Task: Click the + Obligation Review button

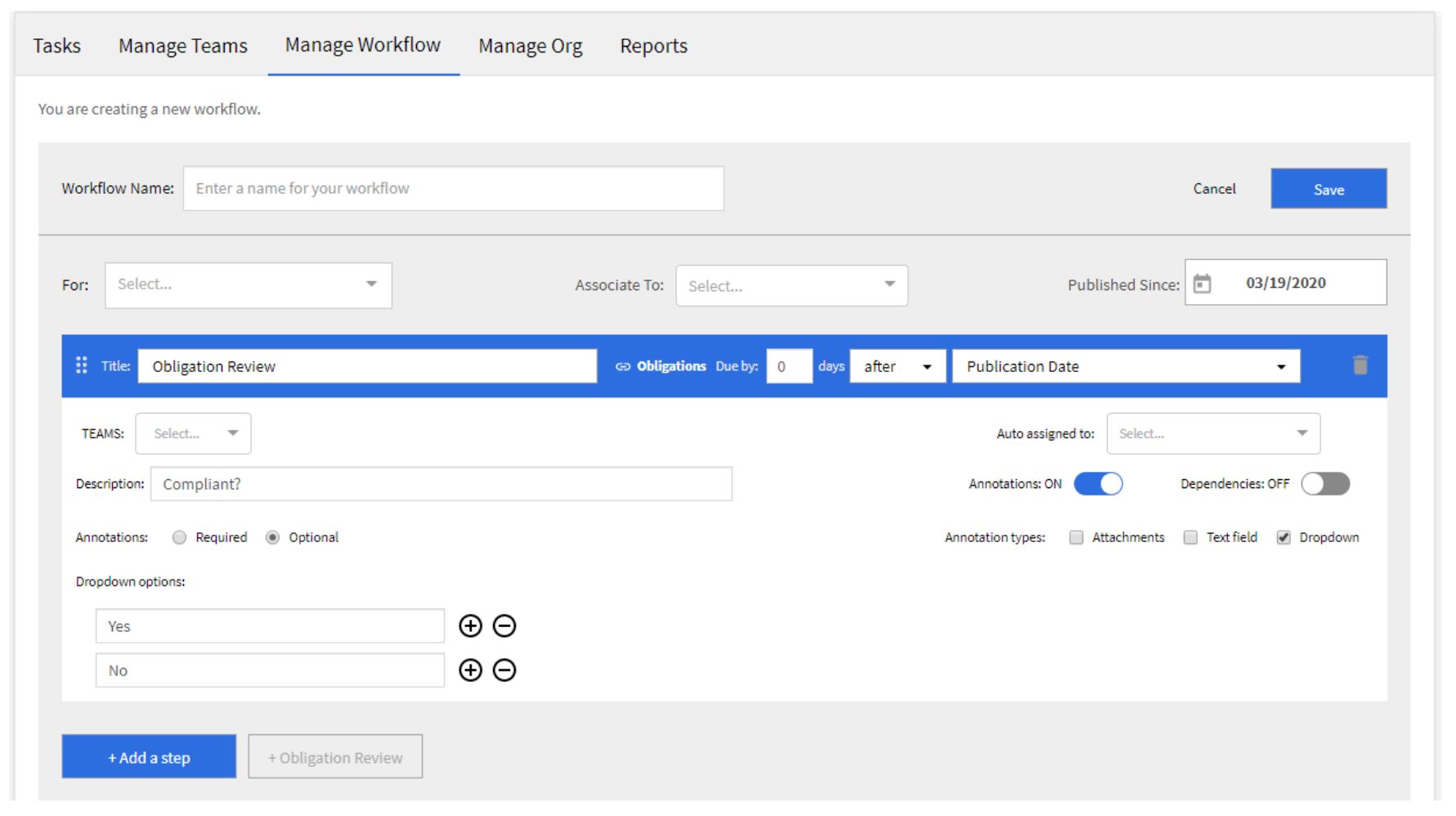Action: [335, 756]
